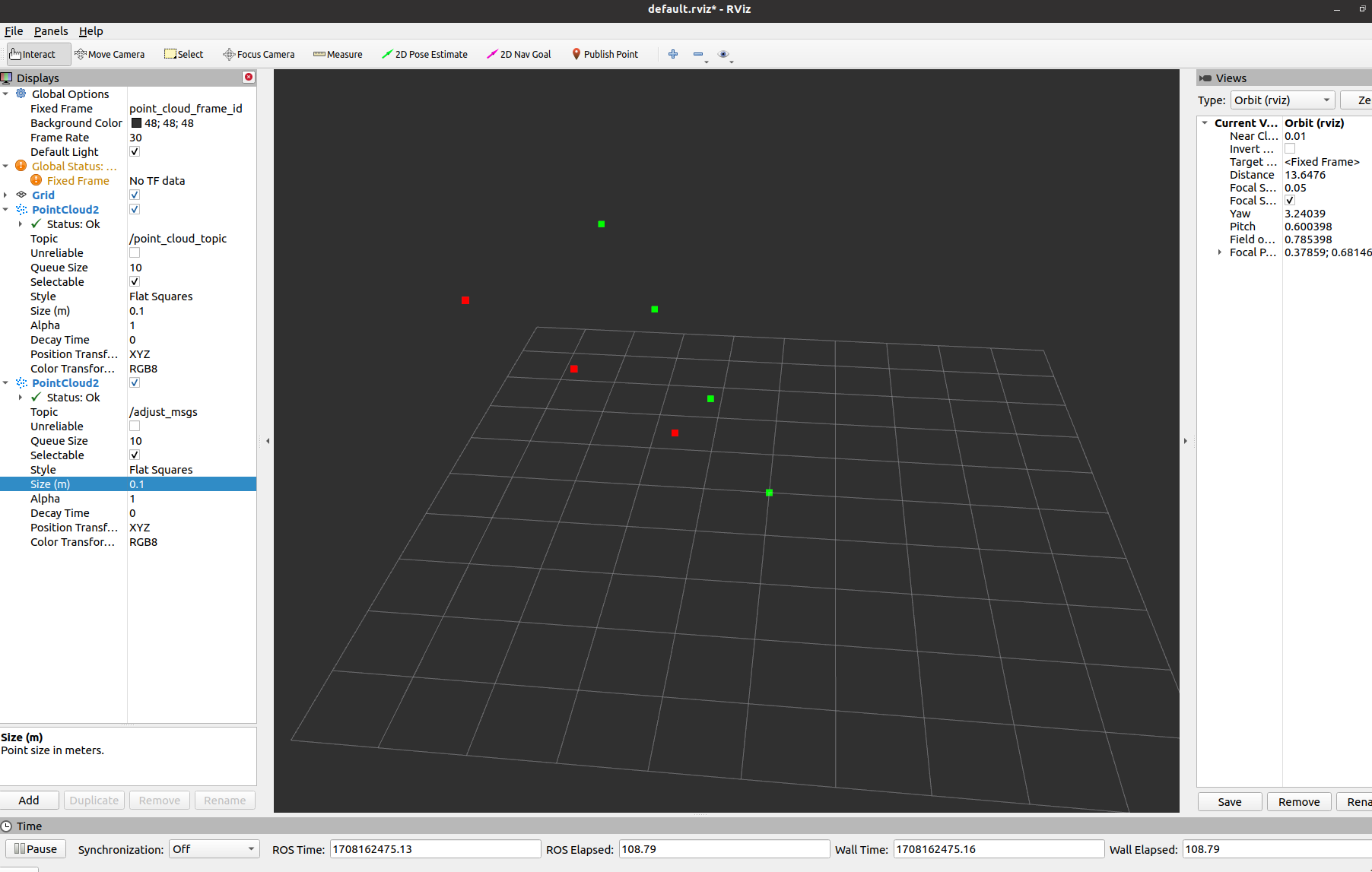Screen dimensions: 1372x872
Task: Select the 2D Pose Estimate tool
Action: pyautogui.click(x=424, y=54)
